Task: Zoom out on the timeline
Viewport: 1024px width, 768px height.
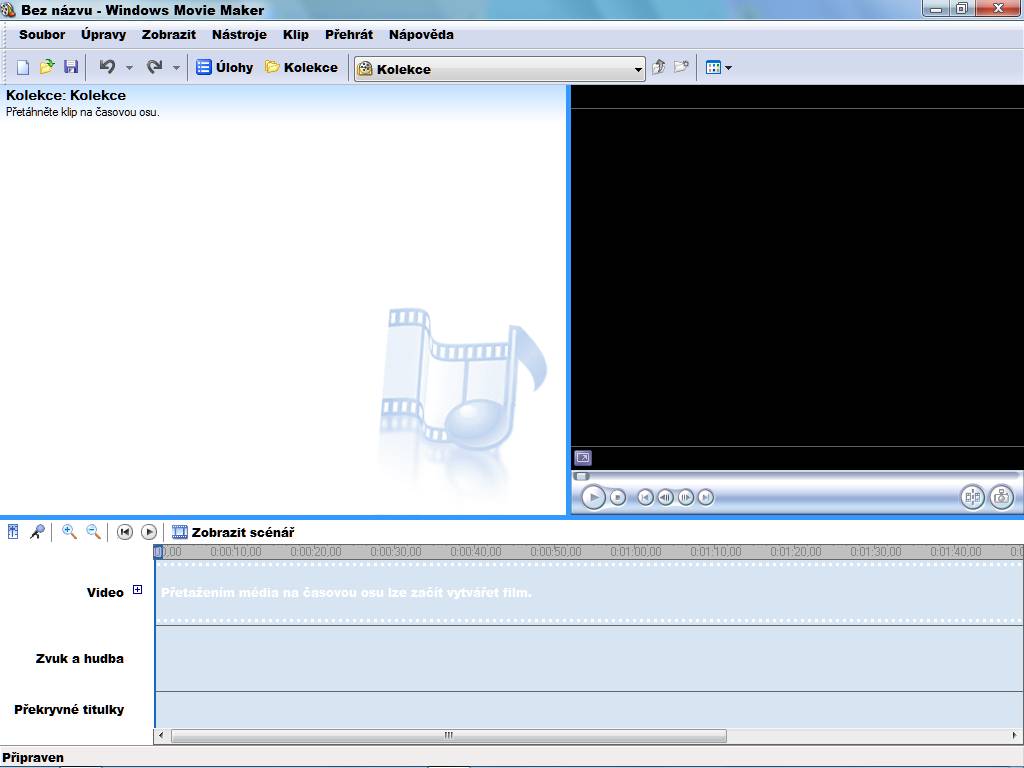Action: coord(93,532)
